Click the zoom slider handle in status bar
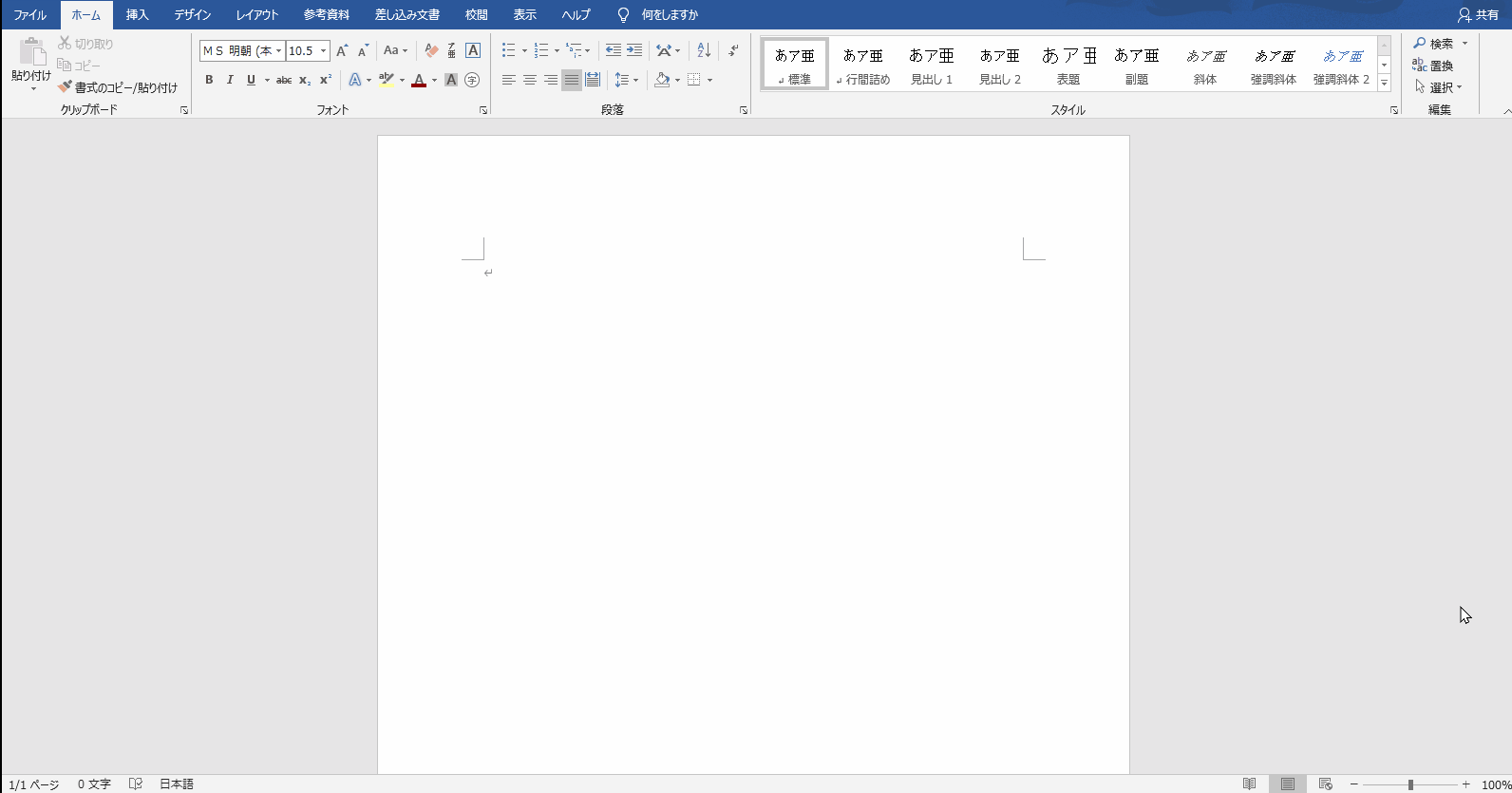This screenshot has width=1512, height=793. click(x=1410, y=784)
